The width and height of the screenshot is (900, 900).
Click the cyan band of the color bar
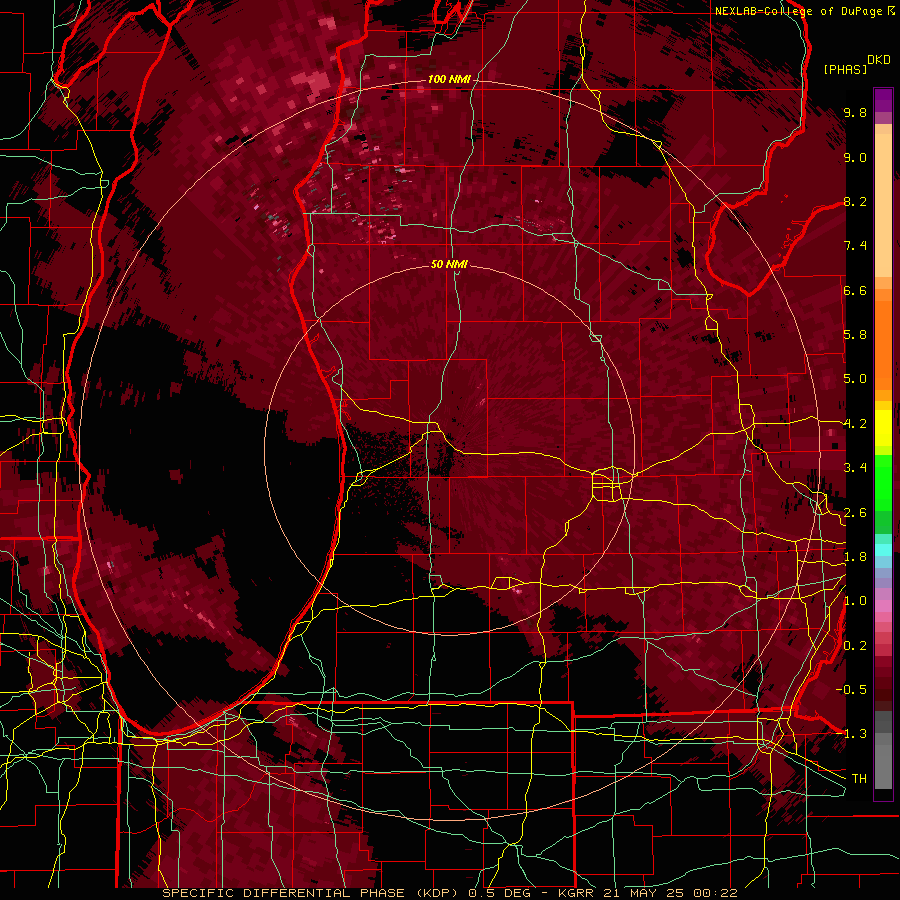(x=883, y=550)
